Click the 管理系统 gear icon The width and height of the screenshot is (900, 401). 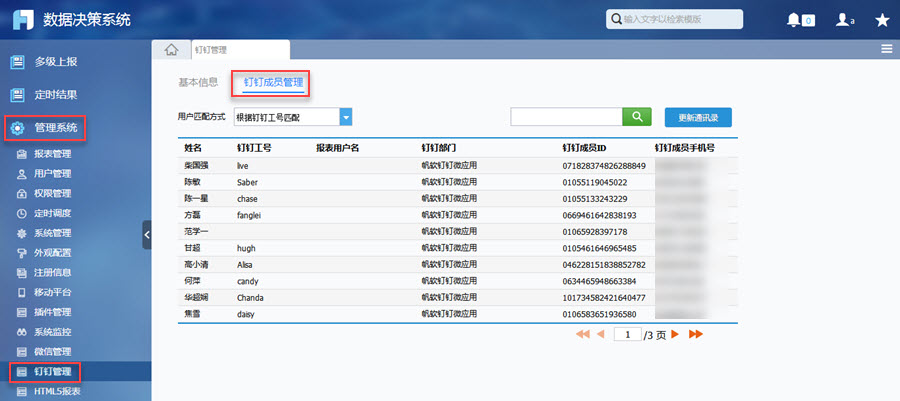18,127
